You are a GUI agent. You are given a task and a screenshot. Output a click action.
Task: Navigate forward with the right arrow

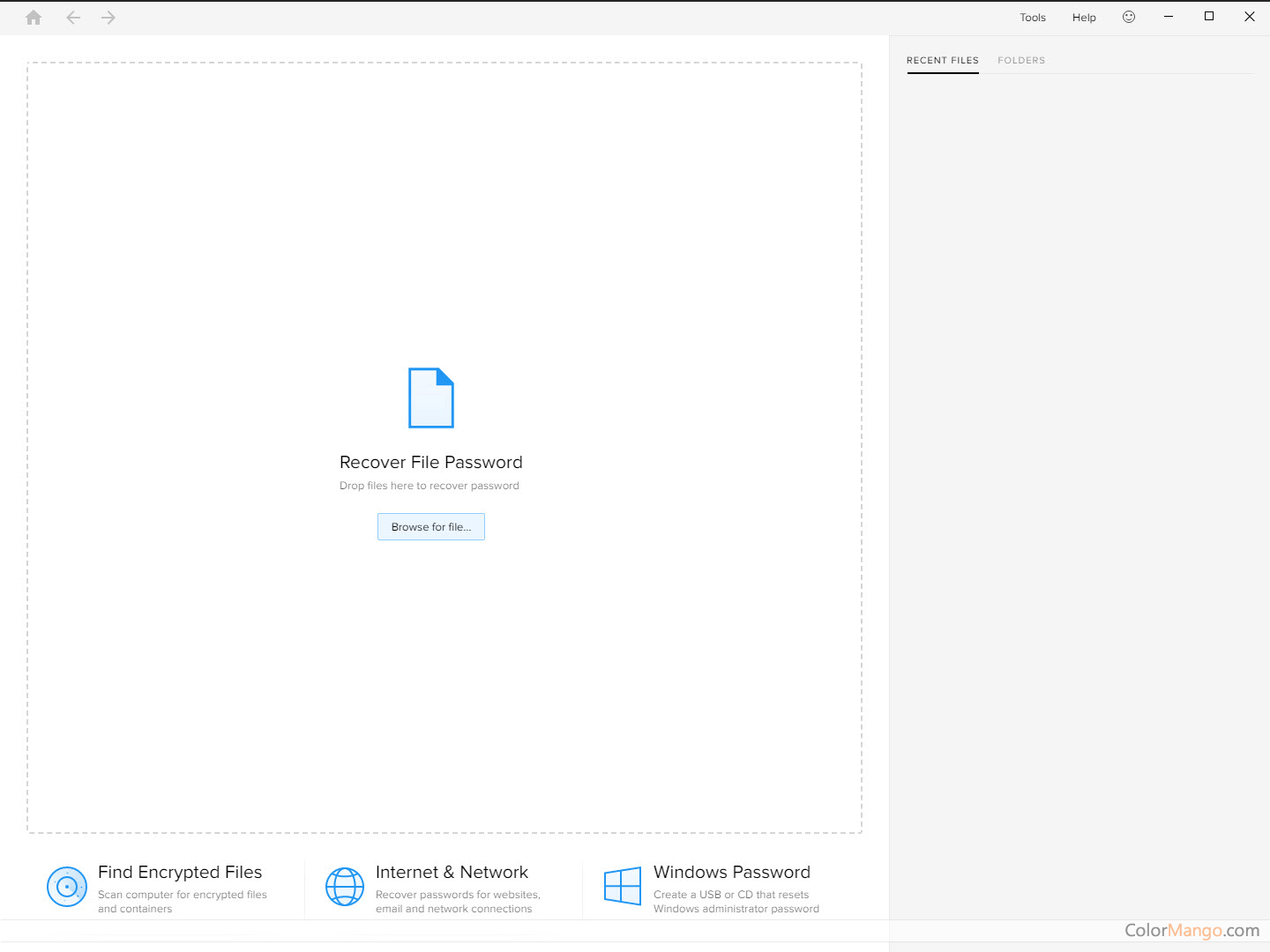(x=108, y=18)
